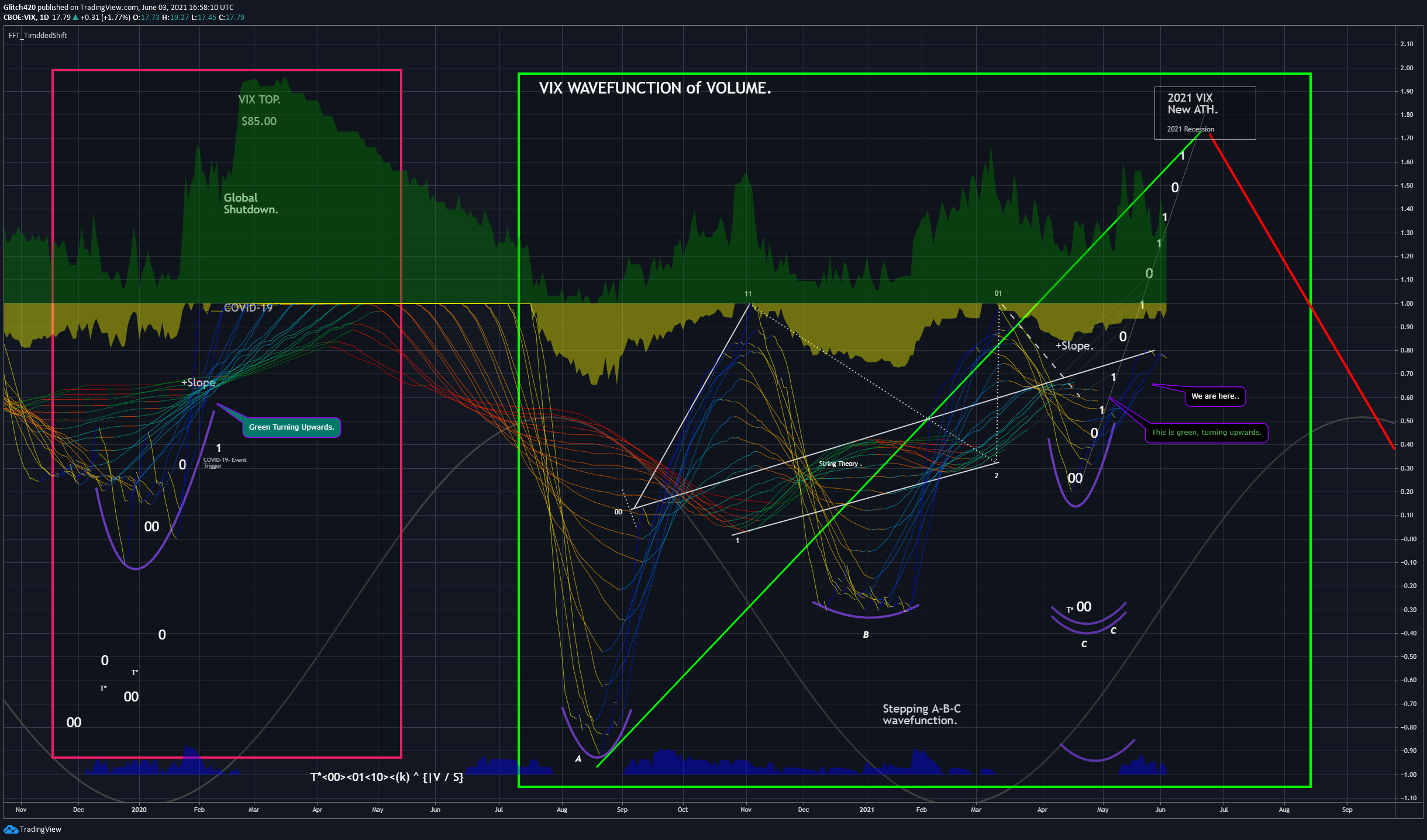Screen dimensions: 1427x840
Task: Click 'This is green, turning upwards.' callout
Action: click(1207, 433)
